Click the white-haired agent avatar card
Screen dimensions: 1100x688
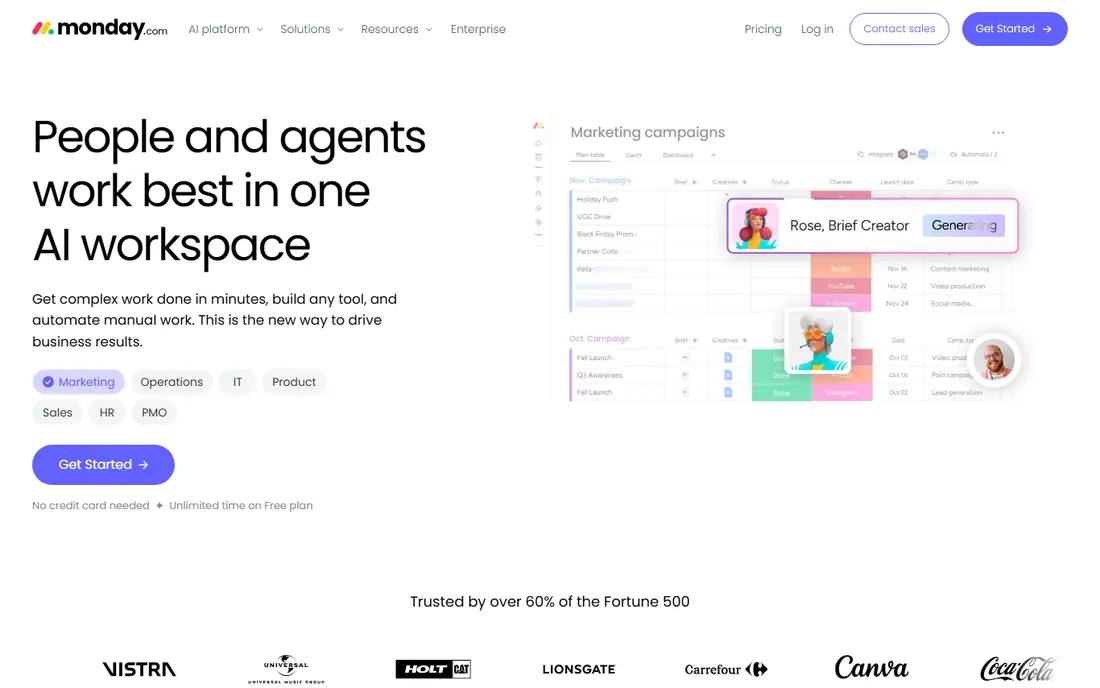(818, 340)
